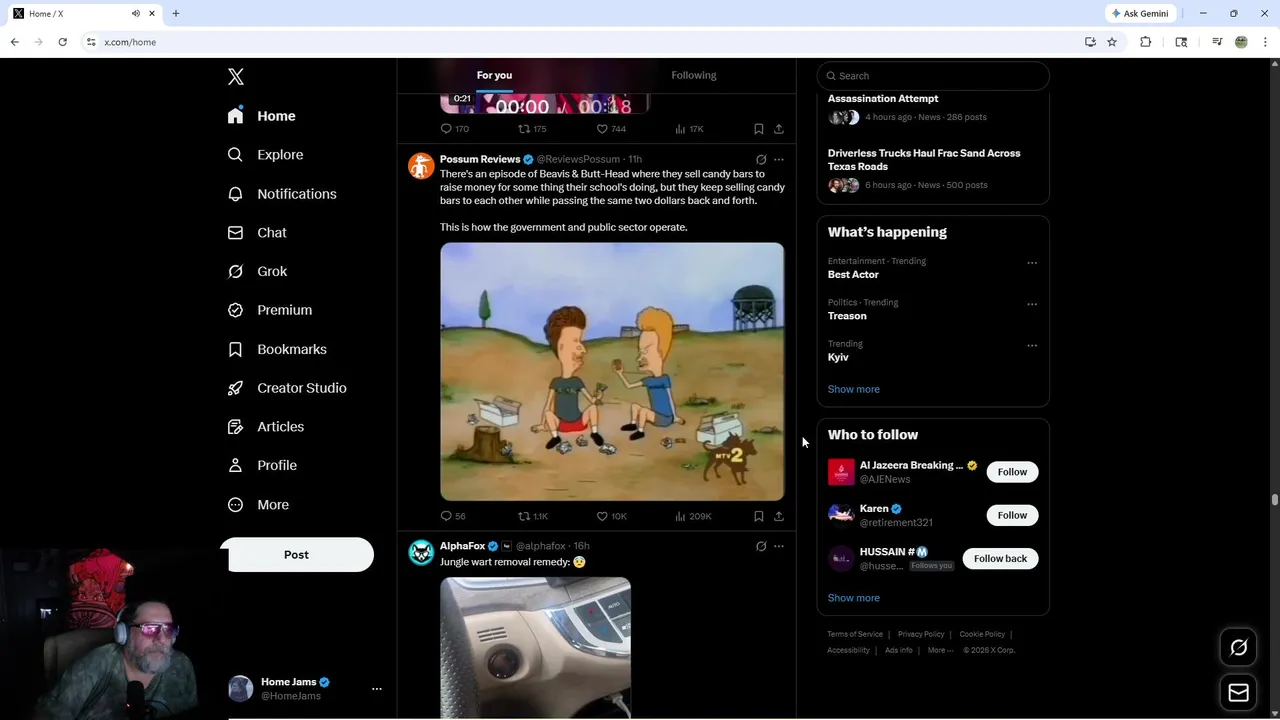
Task: Open Grok action on Possum Reviews post
Action: pyautogui.click(x=761, y=159)
